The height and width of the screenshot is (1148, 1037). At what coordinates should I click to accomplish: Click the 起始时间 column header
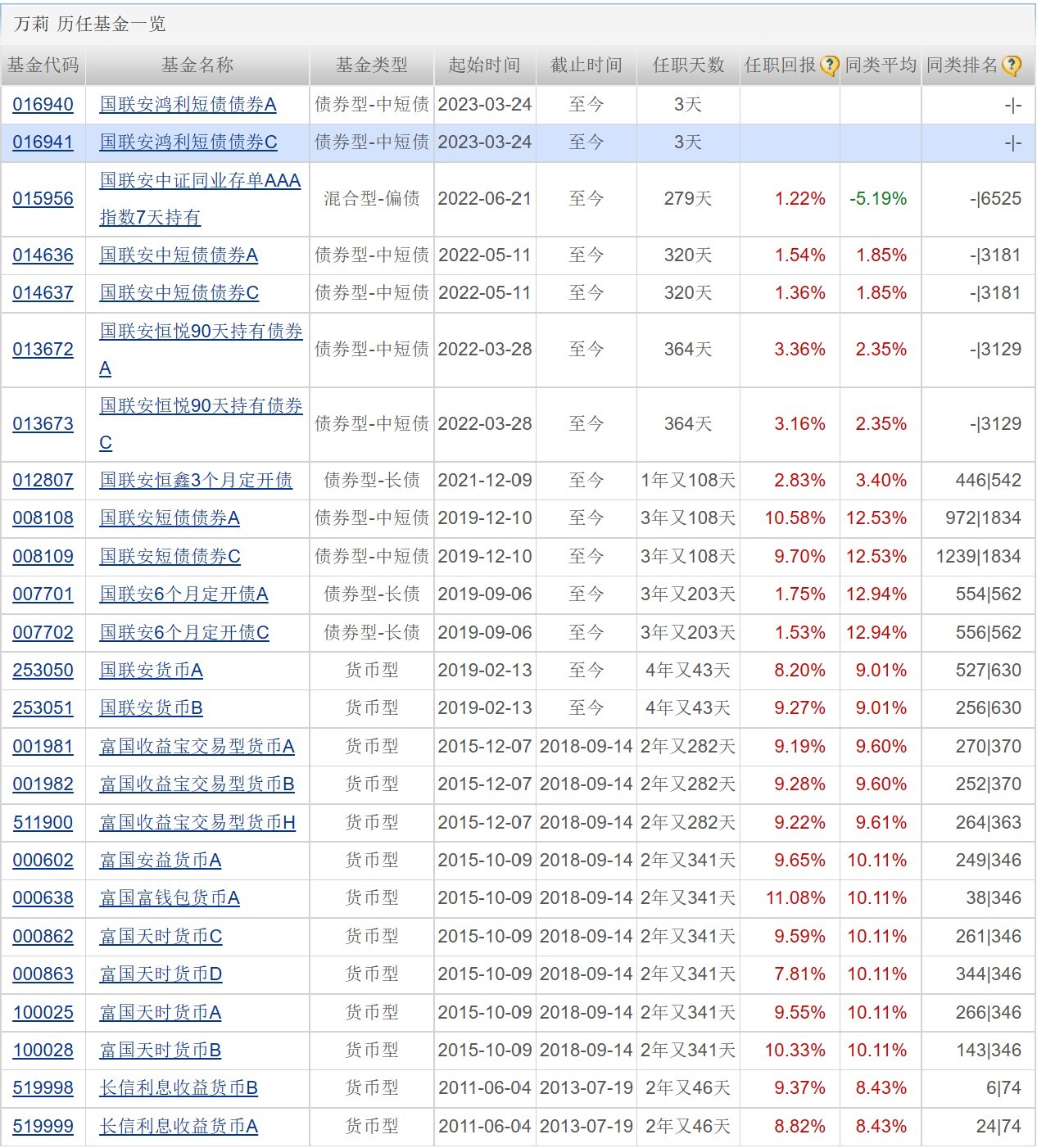484,66
